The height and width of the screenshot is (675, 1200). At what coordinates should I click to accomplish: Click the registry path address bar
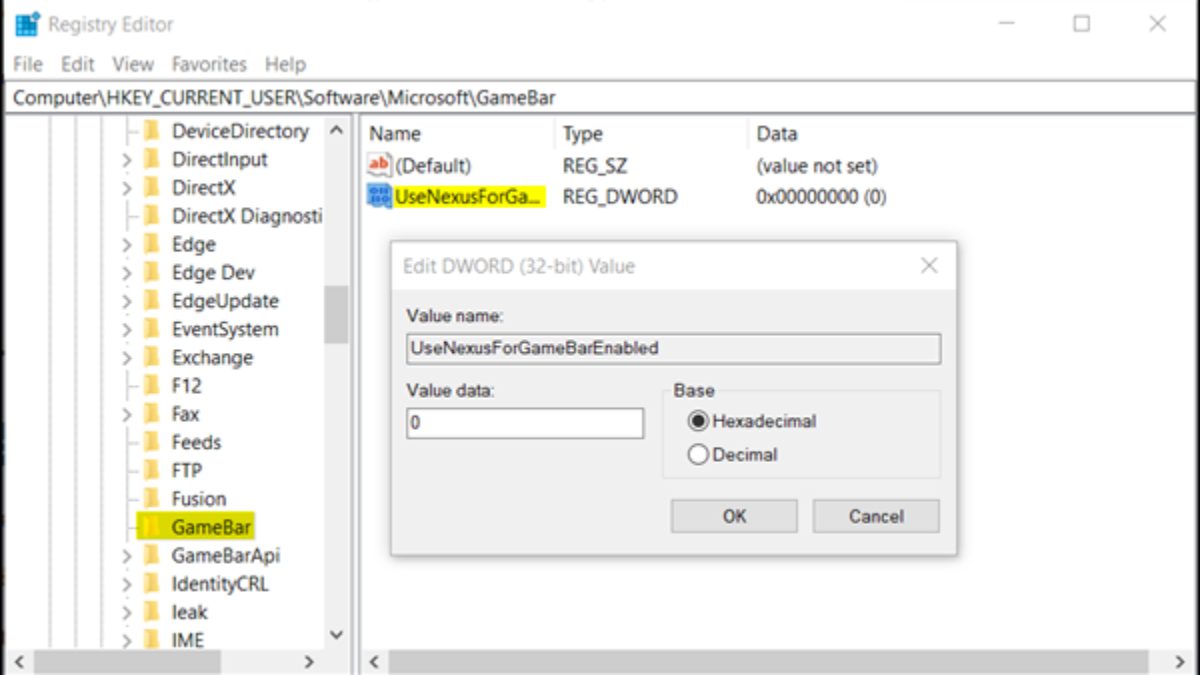pos(600,98)
